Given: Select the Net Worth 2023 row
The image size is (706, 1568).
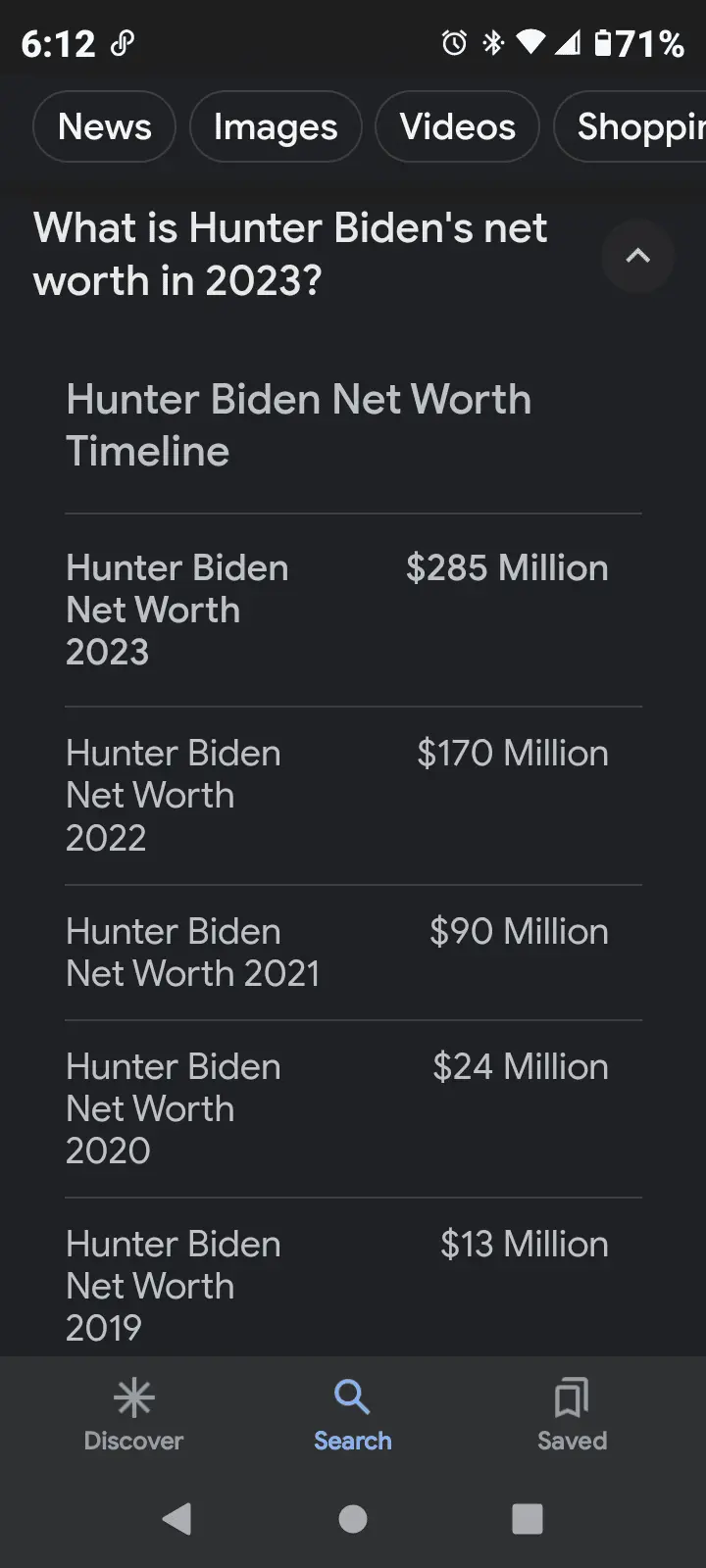Looking at the screenshot, I should coord(177,610).
